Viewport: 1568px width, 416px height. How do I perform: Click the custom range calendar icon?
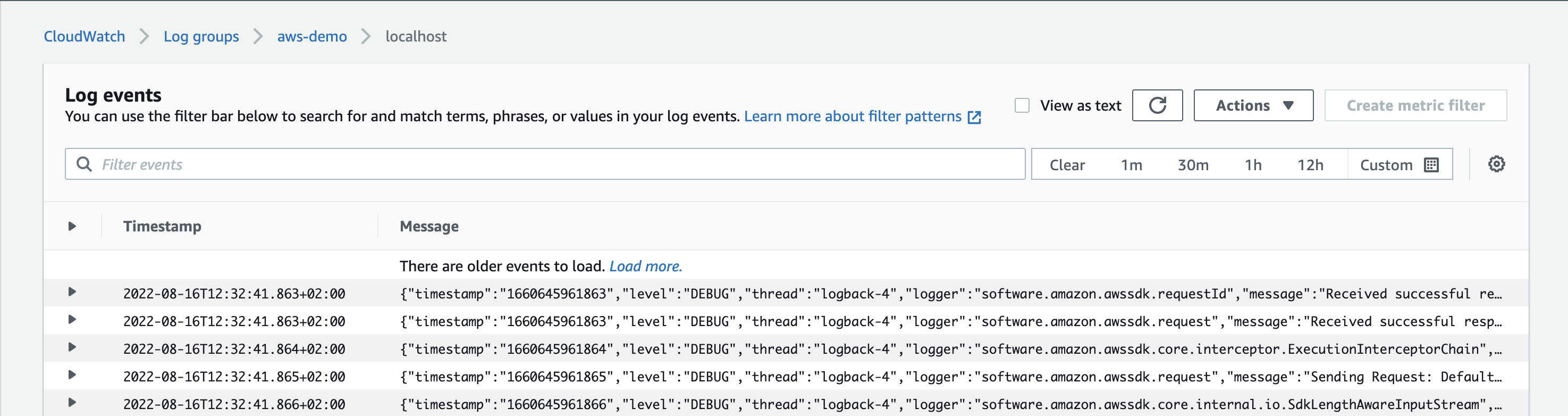pos(1431,165)
